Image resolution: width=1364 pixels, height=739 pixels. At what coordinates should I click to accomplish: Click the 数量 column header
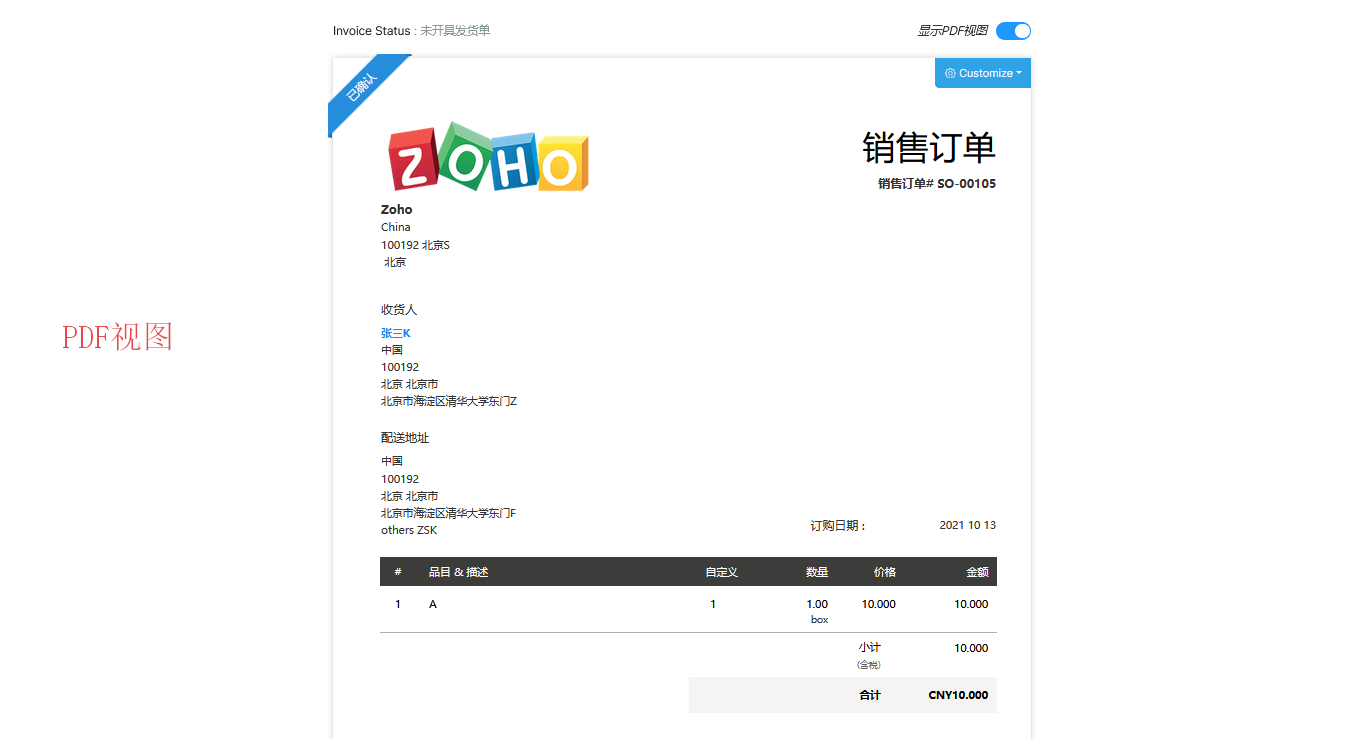tap(817, 572)
